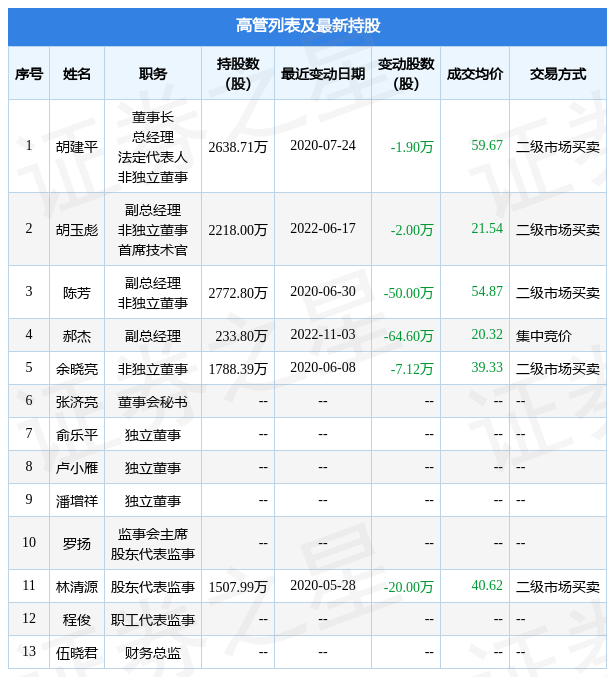Image resolution: width=607 pixels, height=677 pixels.
Task: Click 股东代表监事 in 林清源's row
Action: click(153, 587)
